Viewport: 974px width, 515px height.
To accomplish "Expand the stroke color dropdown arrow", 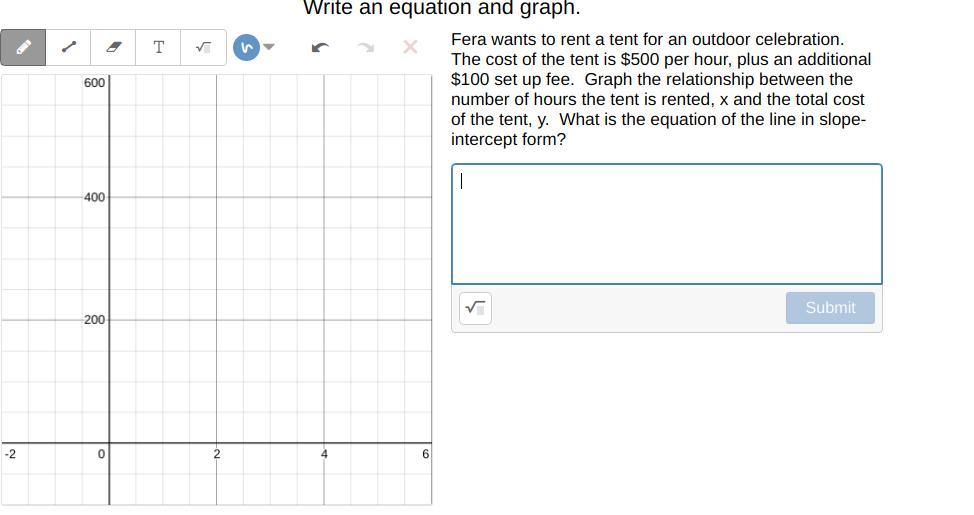I will click(x=268, y=47).
